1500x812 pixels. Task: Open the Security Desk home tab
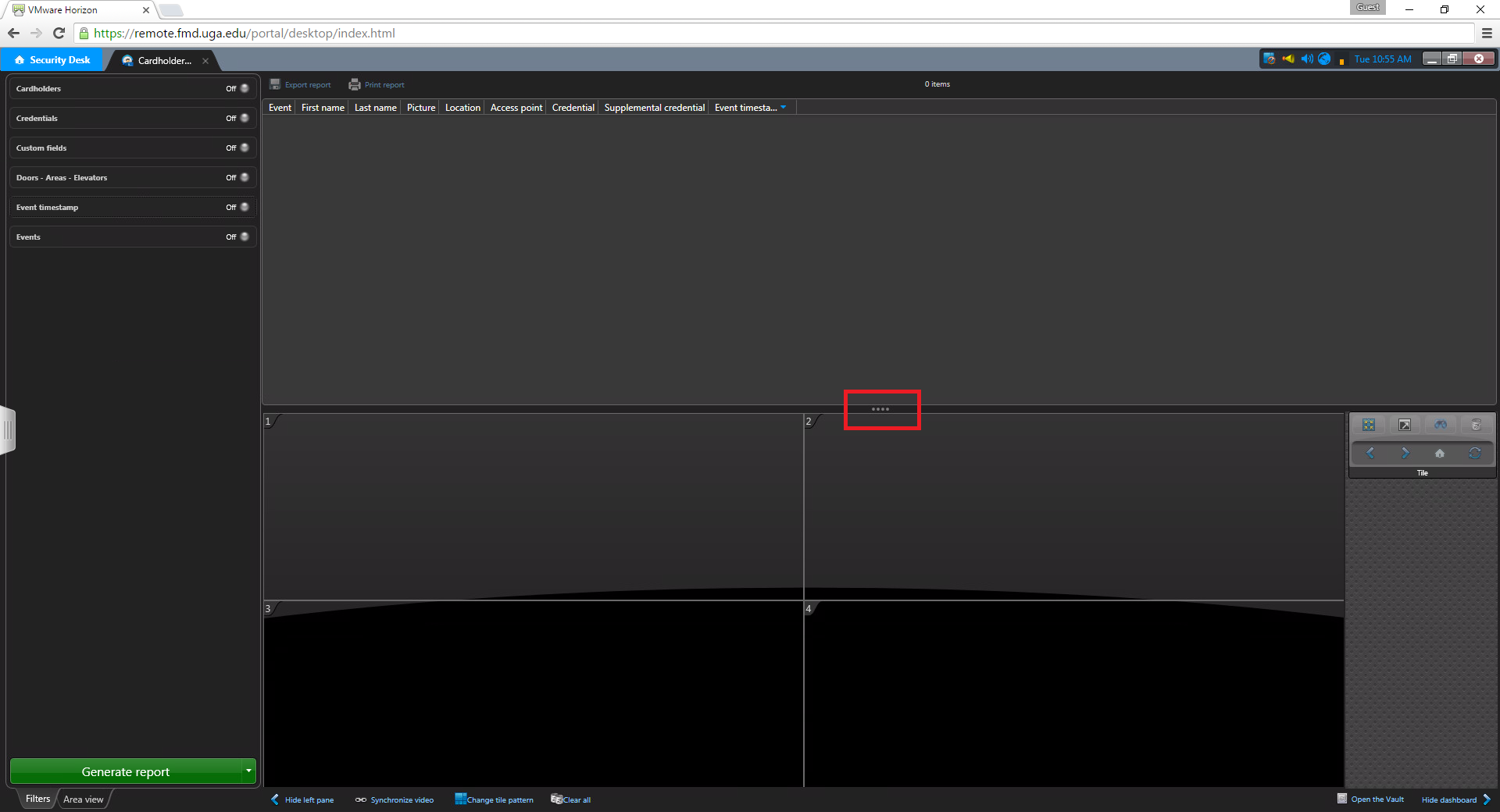coord(52,60)
